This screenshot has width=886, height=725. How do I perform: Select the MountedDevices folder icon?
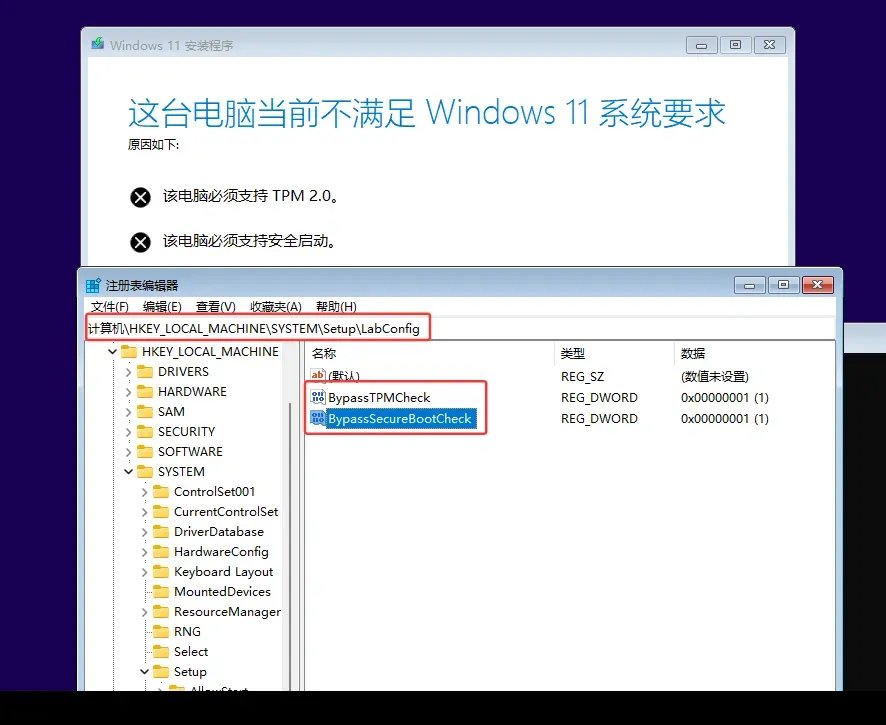tap(161, 592)
